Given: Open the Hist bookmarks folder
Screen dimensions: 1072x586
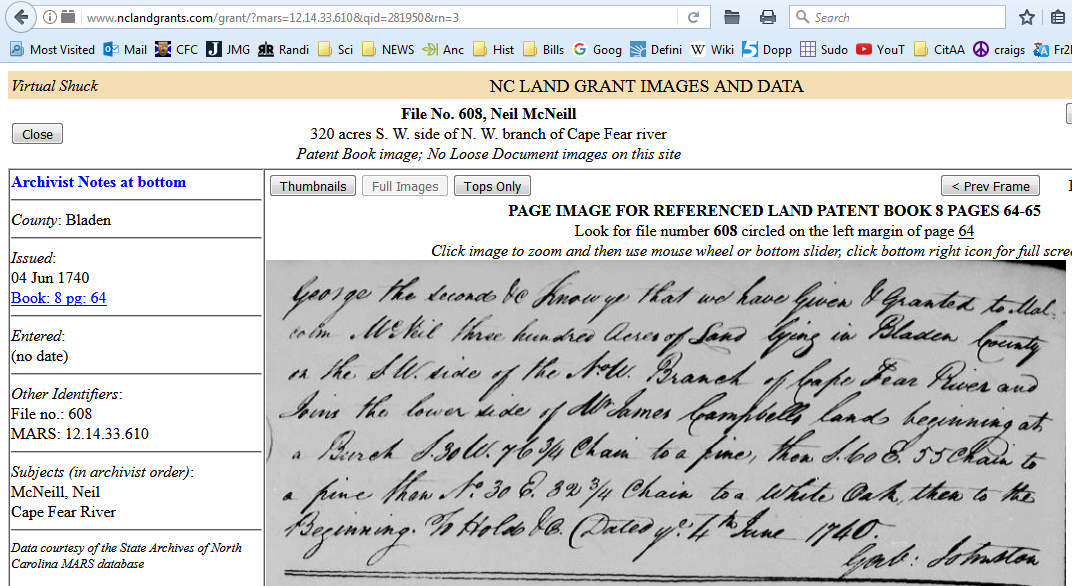Looking at the screenshot, I should (494, 49).
